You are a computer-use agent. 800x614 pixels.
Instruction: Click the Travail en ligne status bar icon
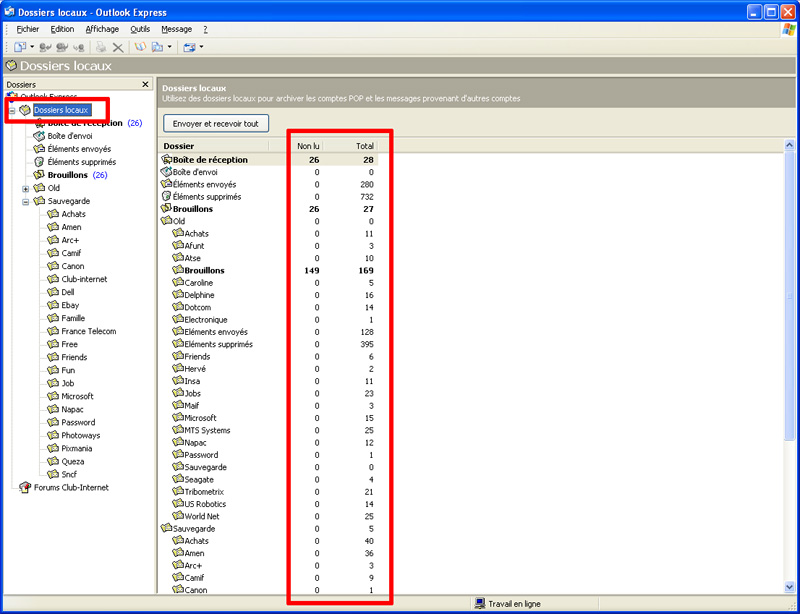480,604
